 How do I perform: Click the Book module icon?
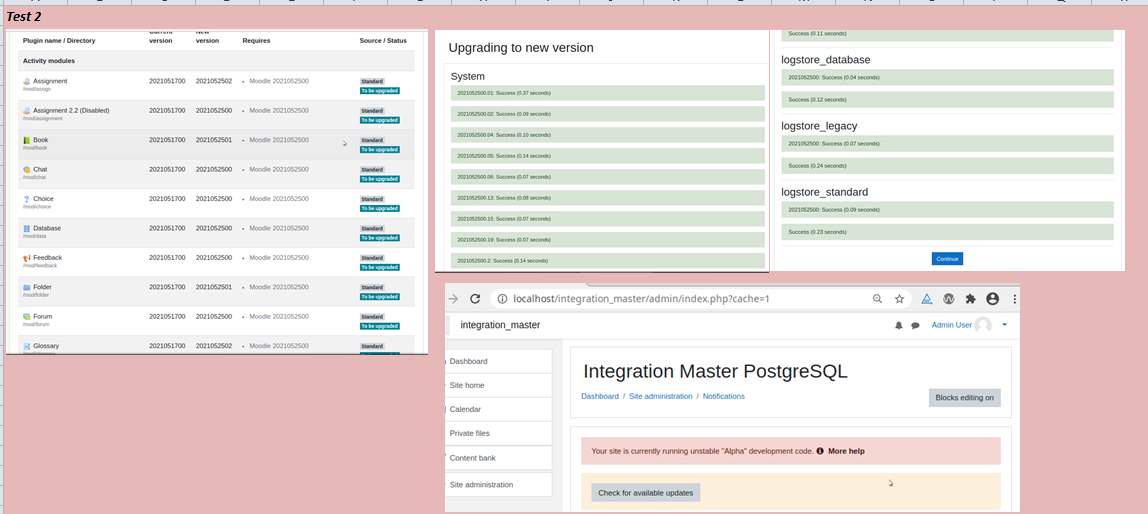27,140
